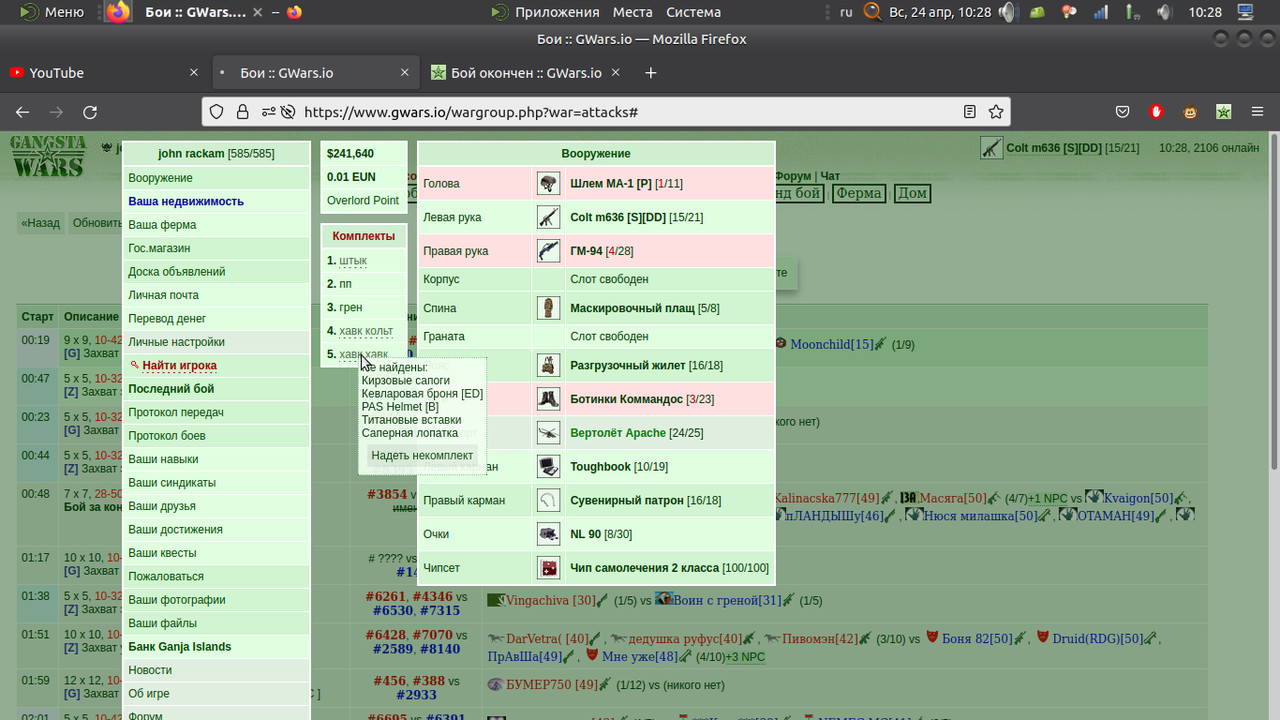Click the Вертолёт Apache helicopter icon
The image size is (1280, 720).
548,433
